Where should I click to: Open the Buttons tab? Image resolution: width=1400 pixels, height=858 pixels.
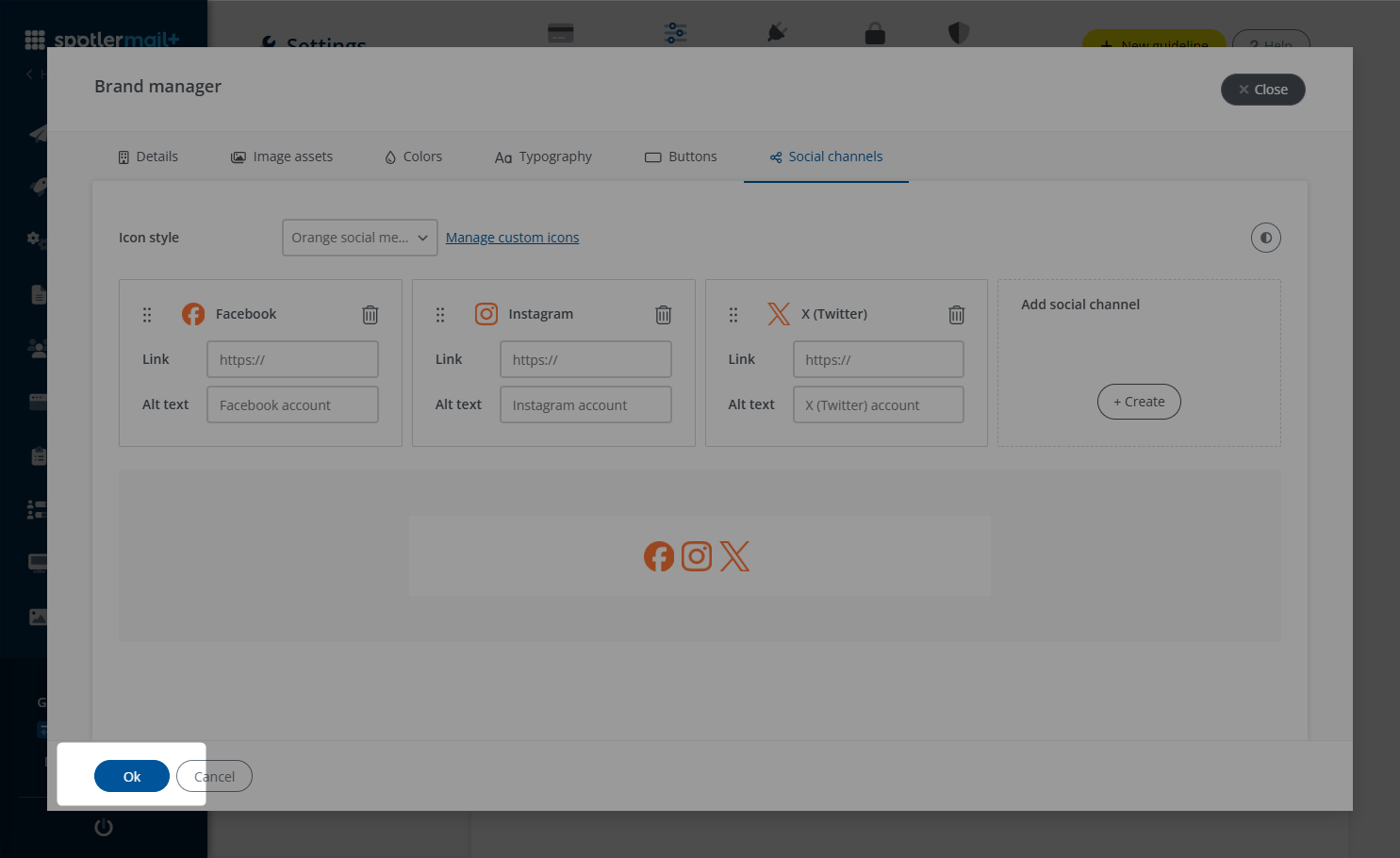tap(681, 157)
